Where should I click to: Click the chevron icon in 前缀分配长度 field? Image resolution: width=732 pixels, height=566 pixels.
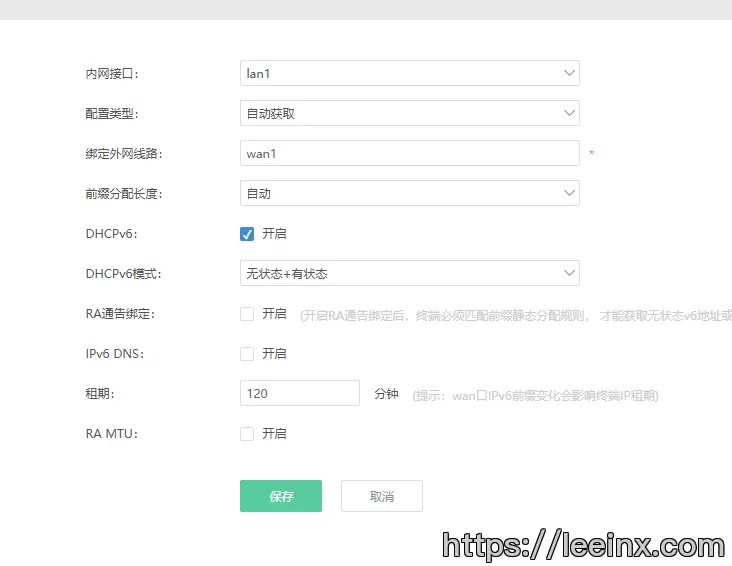pyautogui.click(x=569, y=193)
